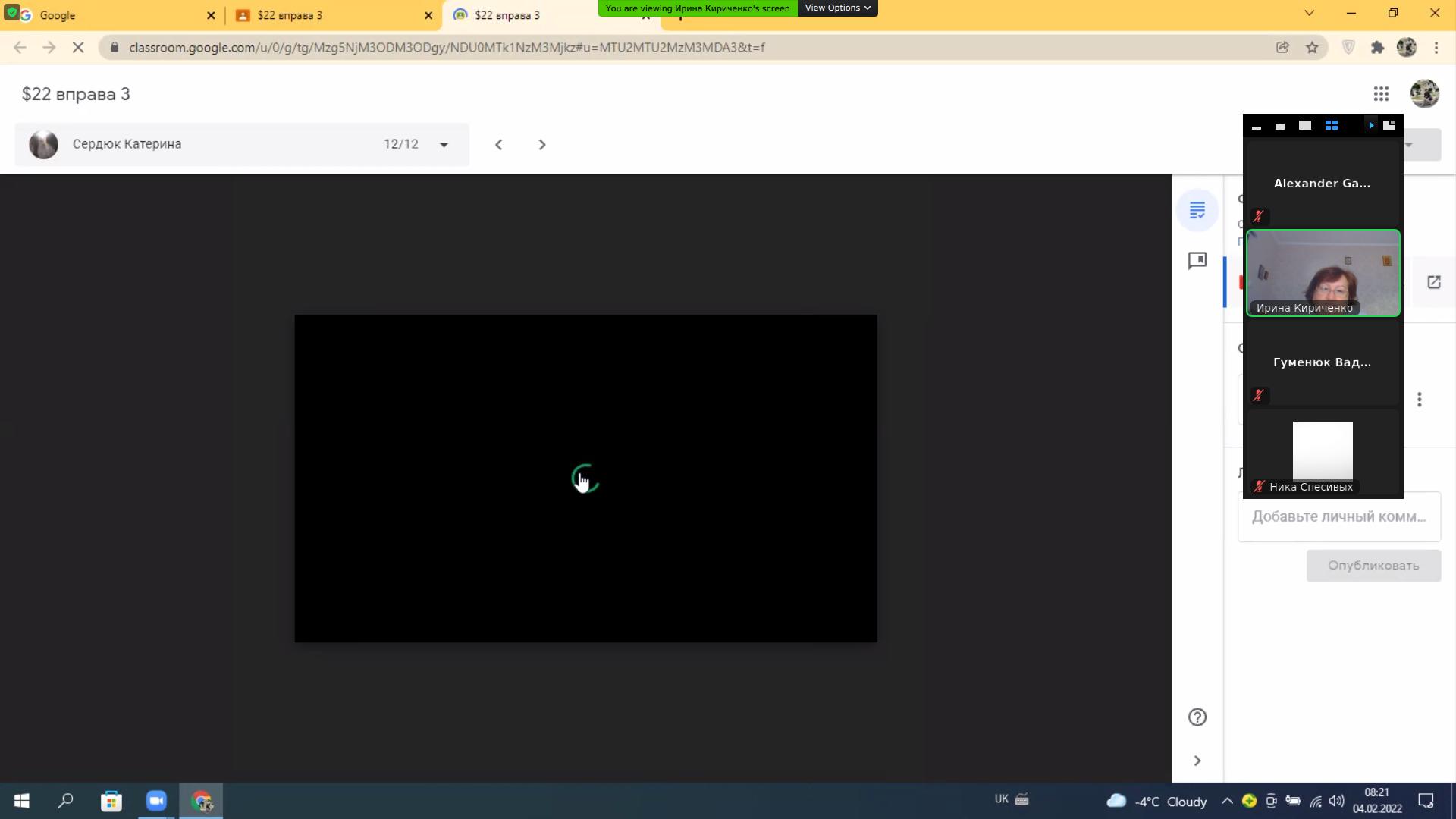This screenshot has width=1456, height=819.
Task: Switch Zoom panel to single large video view
Action: point(1305,126)
